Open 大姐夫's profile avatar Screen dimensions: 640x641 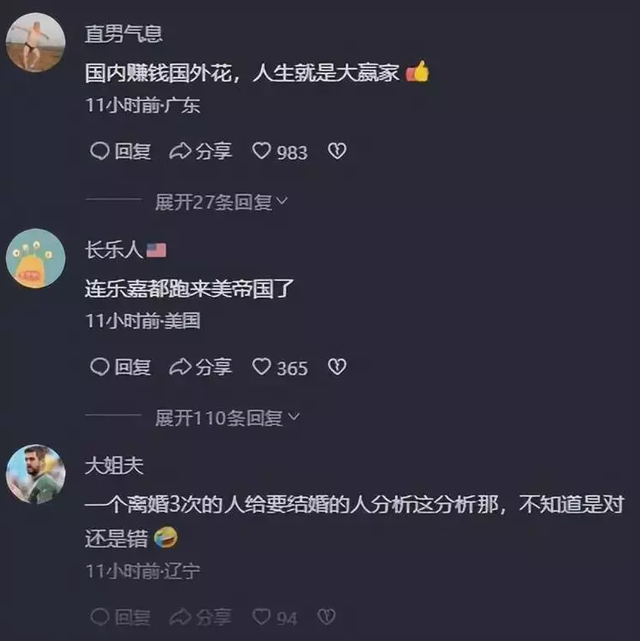(x=36, y=474)
